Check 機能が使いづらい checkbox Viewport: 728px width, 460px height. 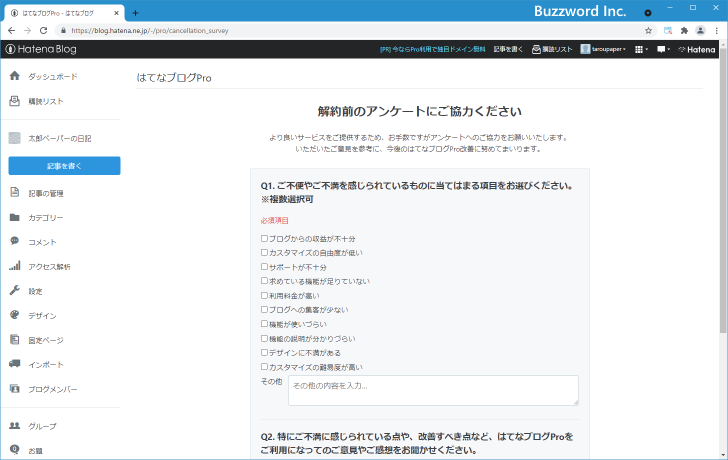pyautogui.click(x=264, y=324)
